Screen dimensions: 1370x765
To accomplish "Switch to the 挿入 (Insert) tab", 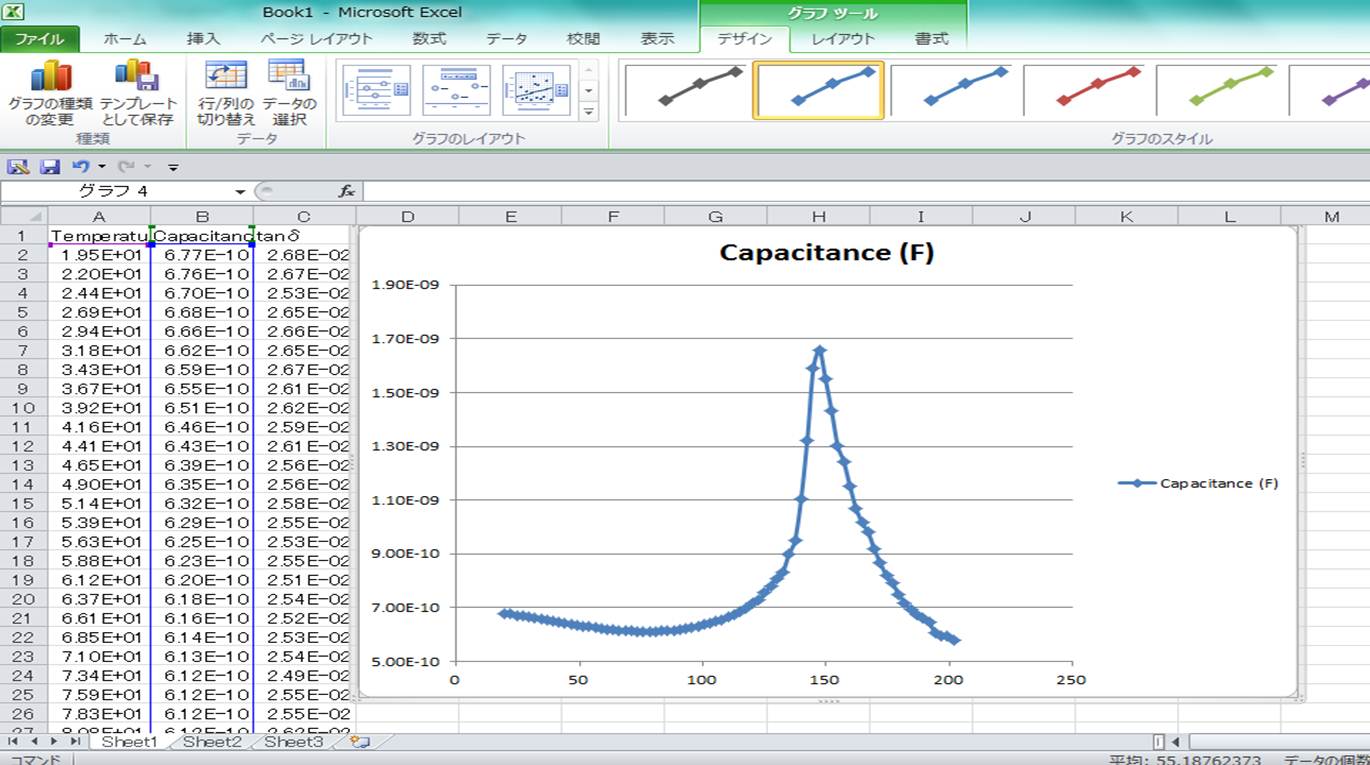I will [x=203, y=39].
